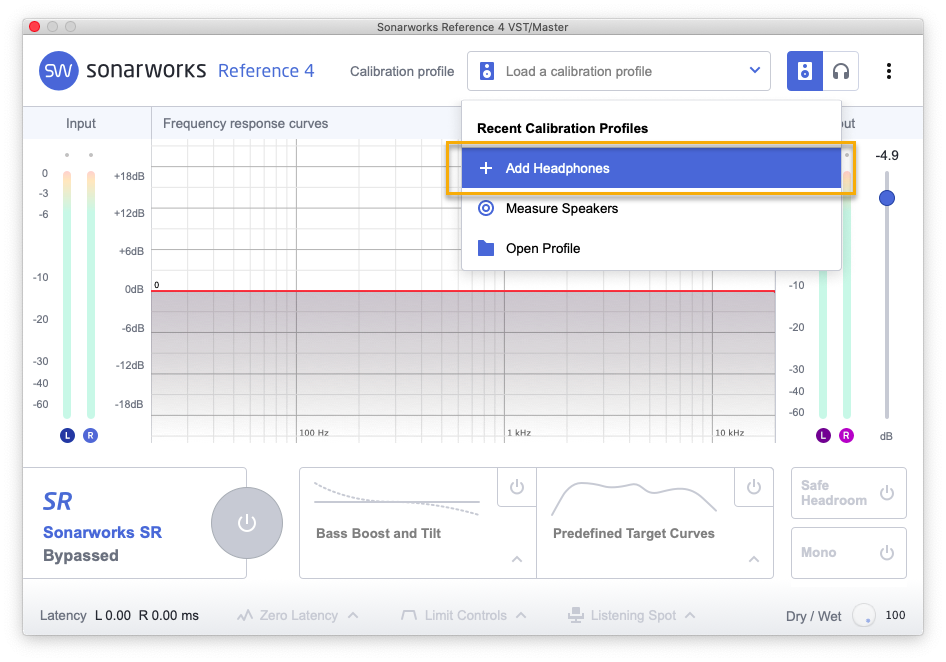The image size is (946, 662).
Task: Expand the Zero Latency options
Action: 354,616
